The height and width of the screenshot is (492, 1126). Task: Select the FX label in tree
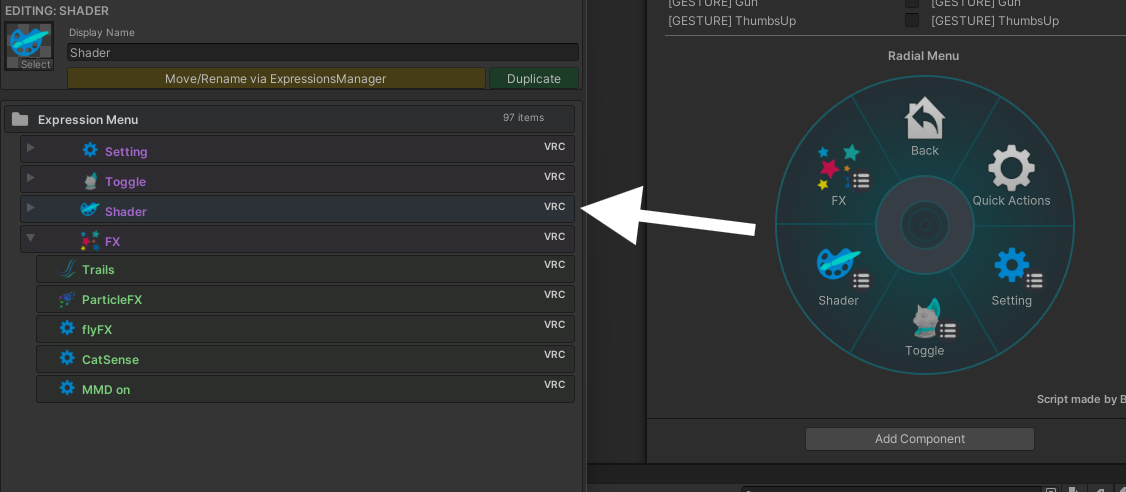tap(112, 242)
